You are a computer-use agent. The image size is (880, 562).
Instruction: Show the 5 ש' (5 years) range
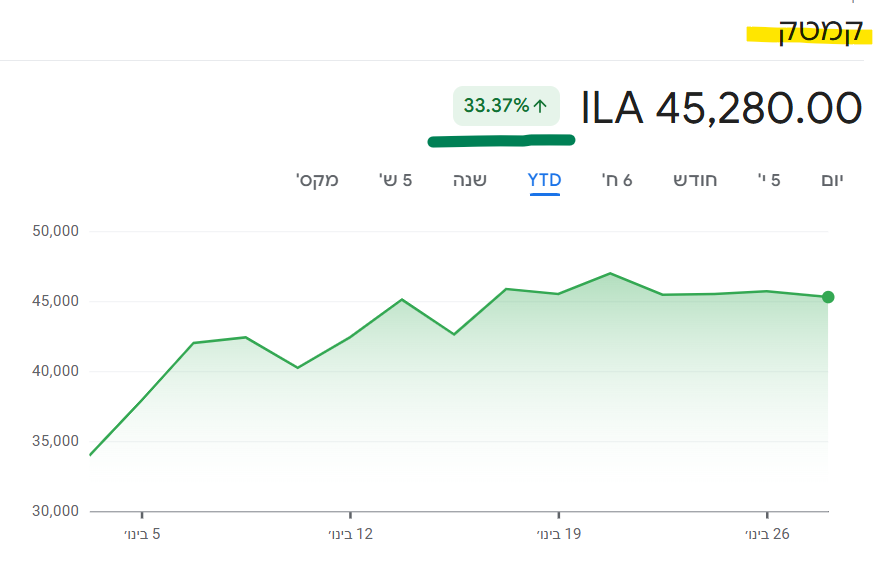395,180
